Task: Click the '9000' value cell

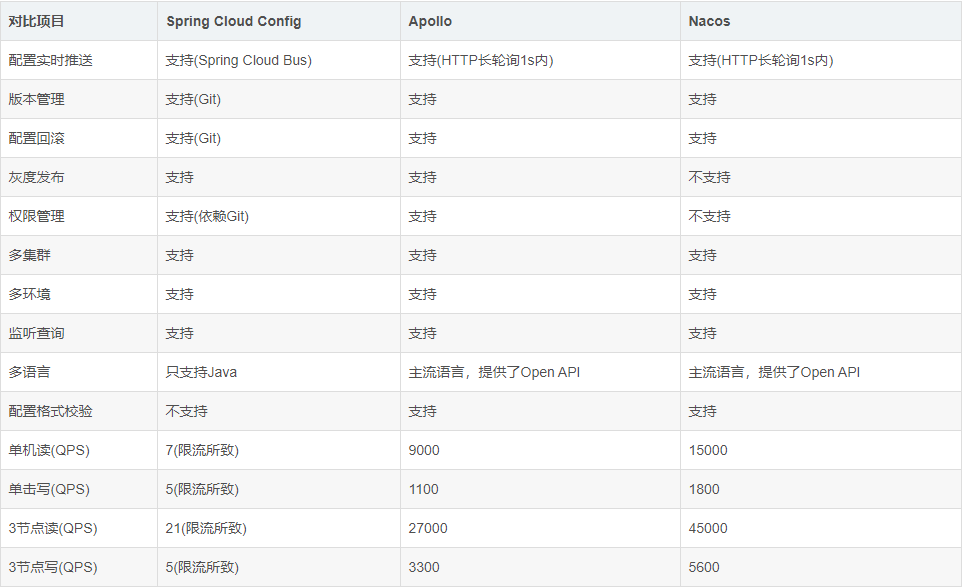Action: tap(424, 450)
